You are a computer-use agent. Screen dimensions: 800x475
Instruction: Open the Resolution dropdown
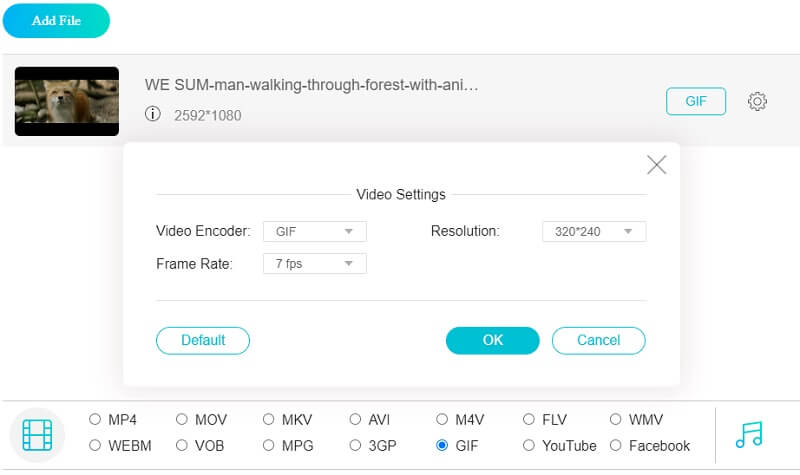[x=594, y=232]
